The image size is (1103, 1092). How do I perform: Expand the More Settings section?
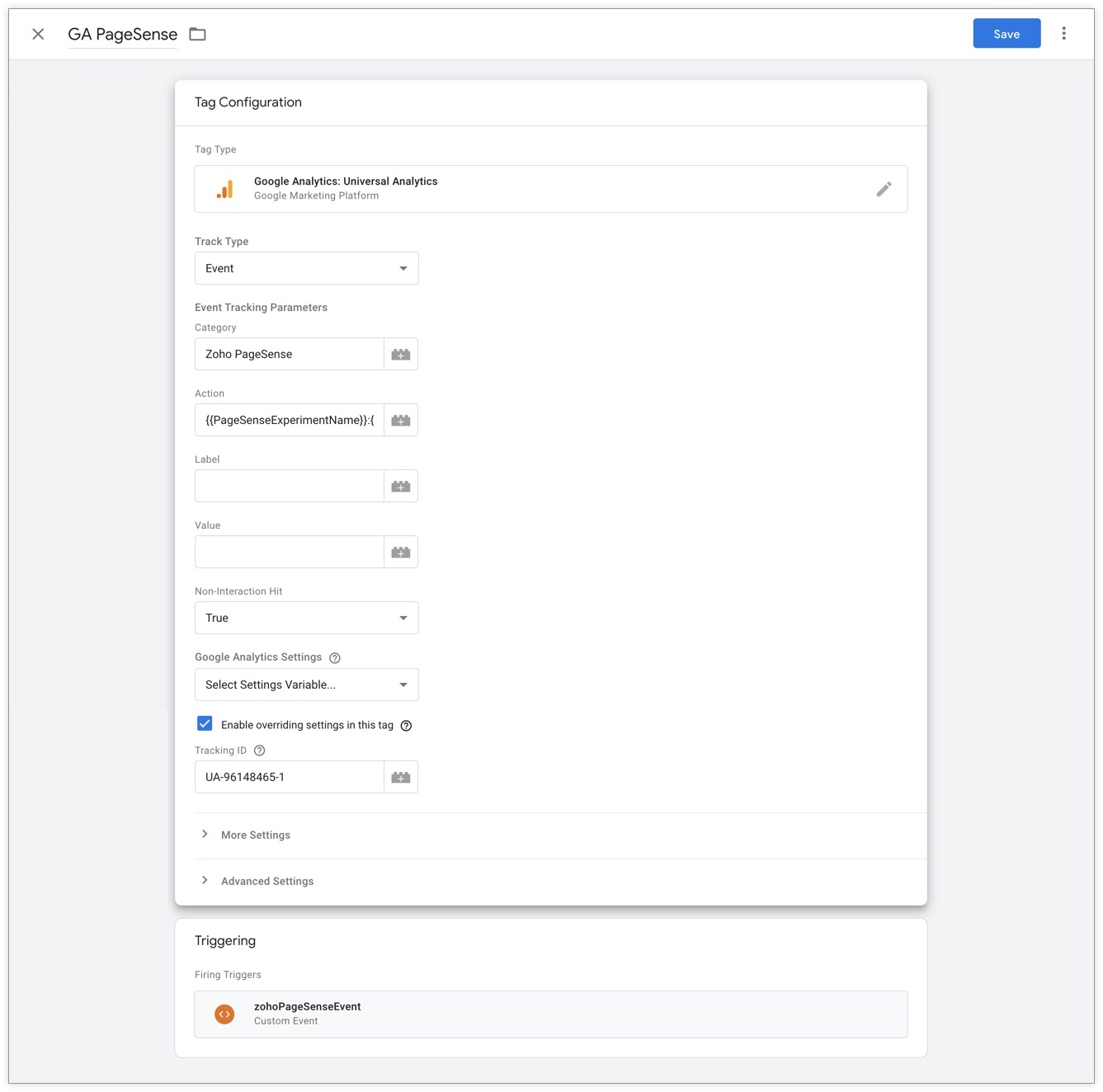coord(255,835)
